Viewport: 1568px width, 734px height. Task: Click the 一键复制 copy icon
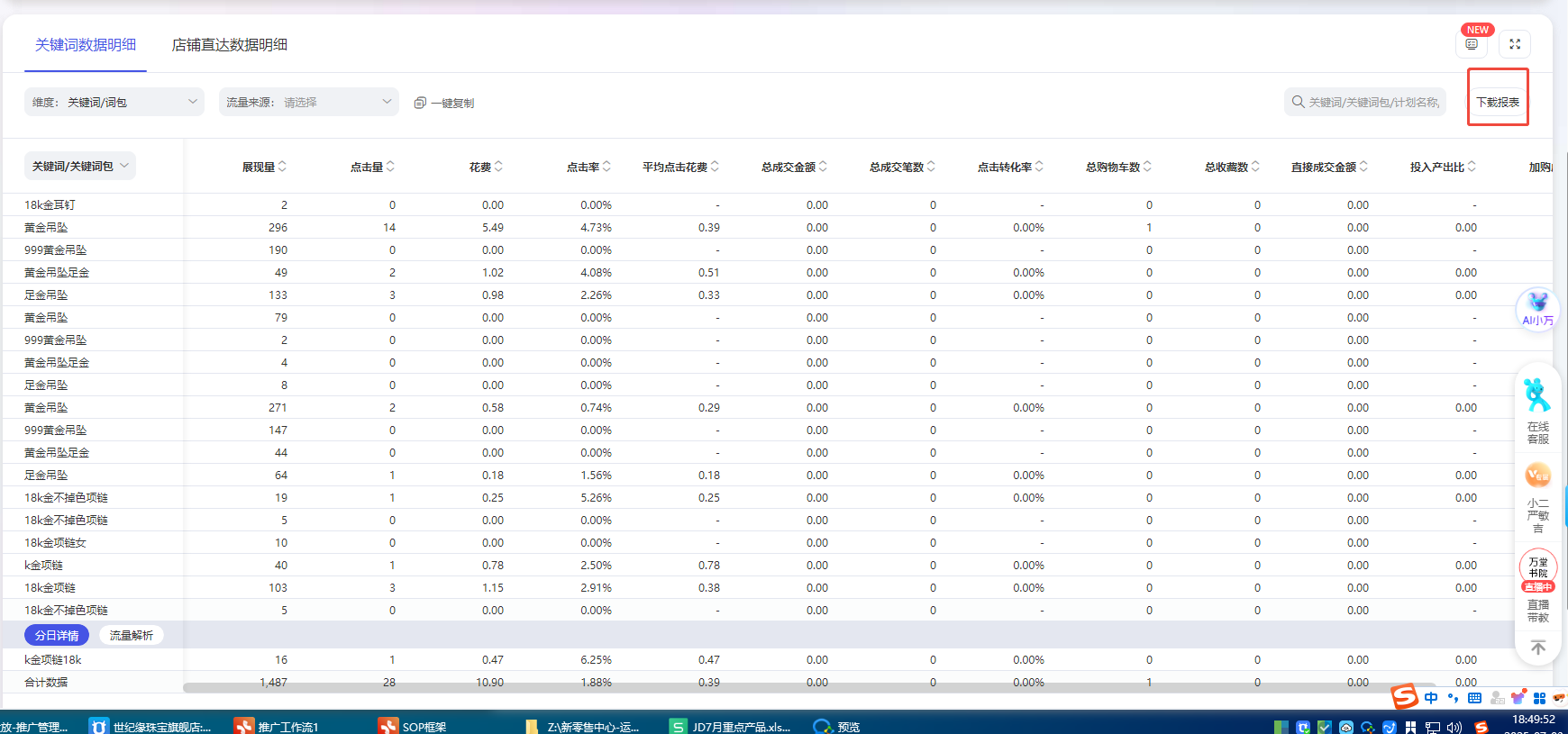tap(420, 103)
